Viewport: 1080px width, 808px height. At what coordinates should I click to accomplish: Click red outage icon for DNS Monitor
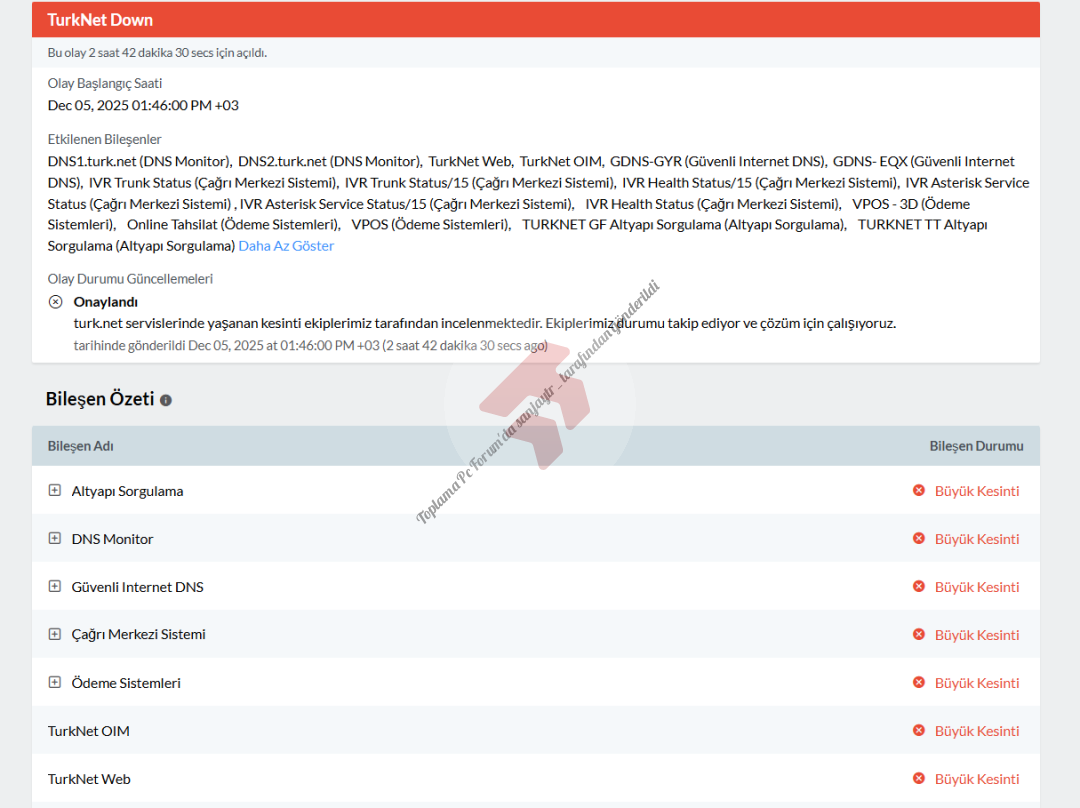tap(919, 538)
